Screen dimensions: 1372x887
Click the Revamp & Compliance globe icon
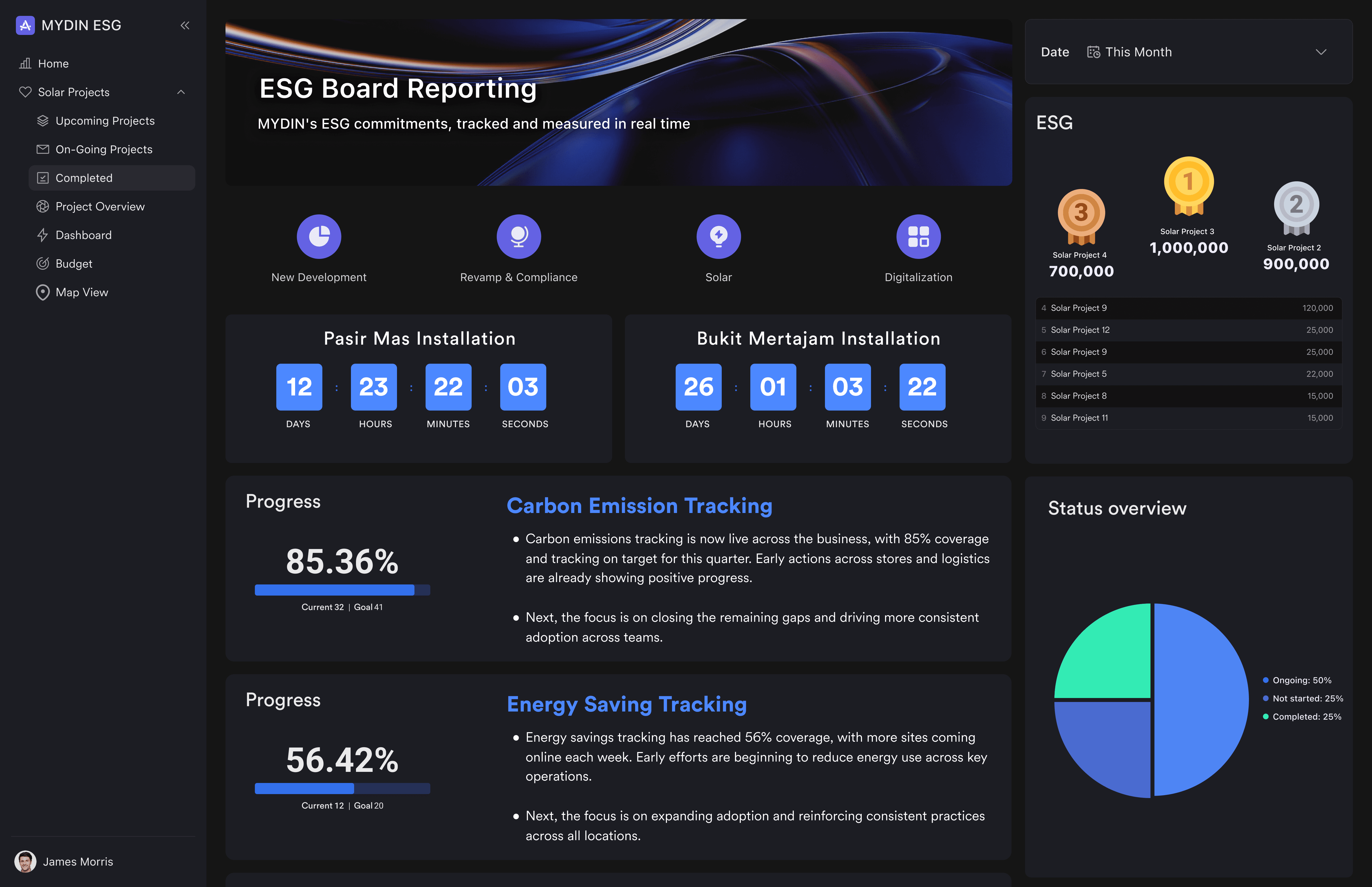coord(518,236)
